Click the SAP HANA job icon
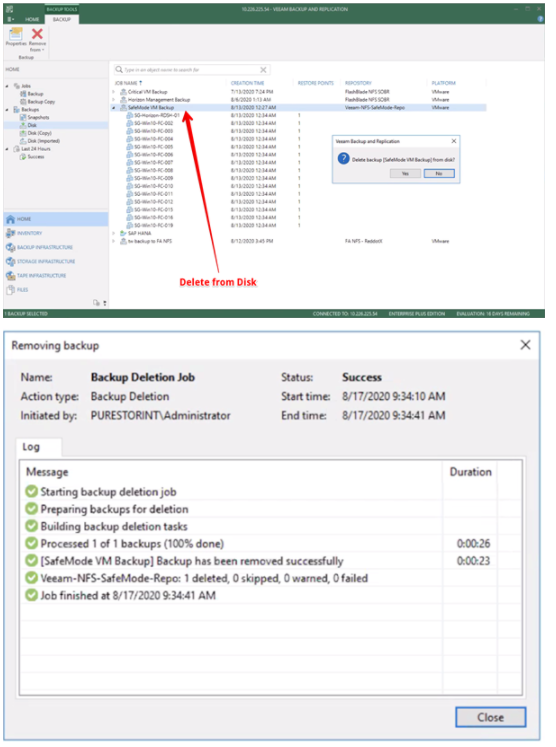The image size is (556, 747). (x=123, y=233)
